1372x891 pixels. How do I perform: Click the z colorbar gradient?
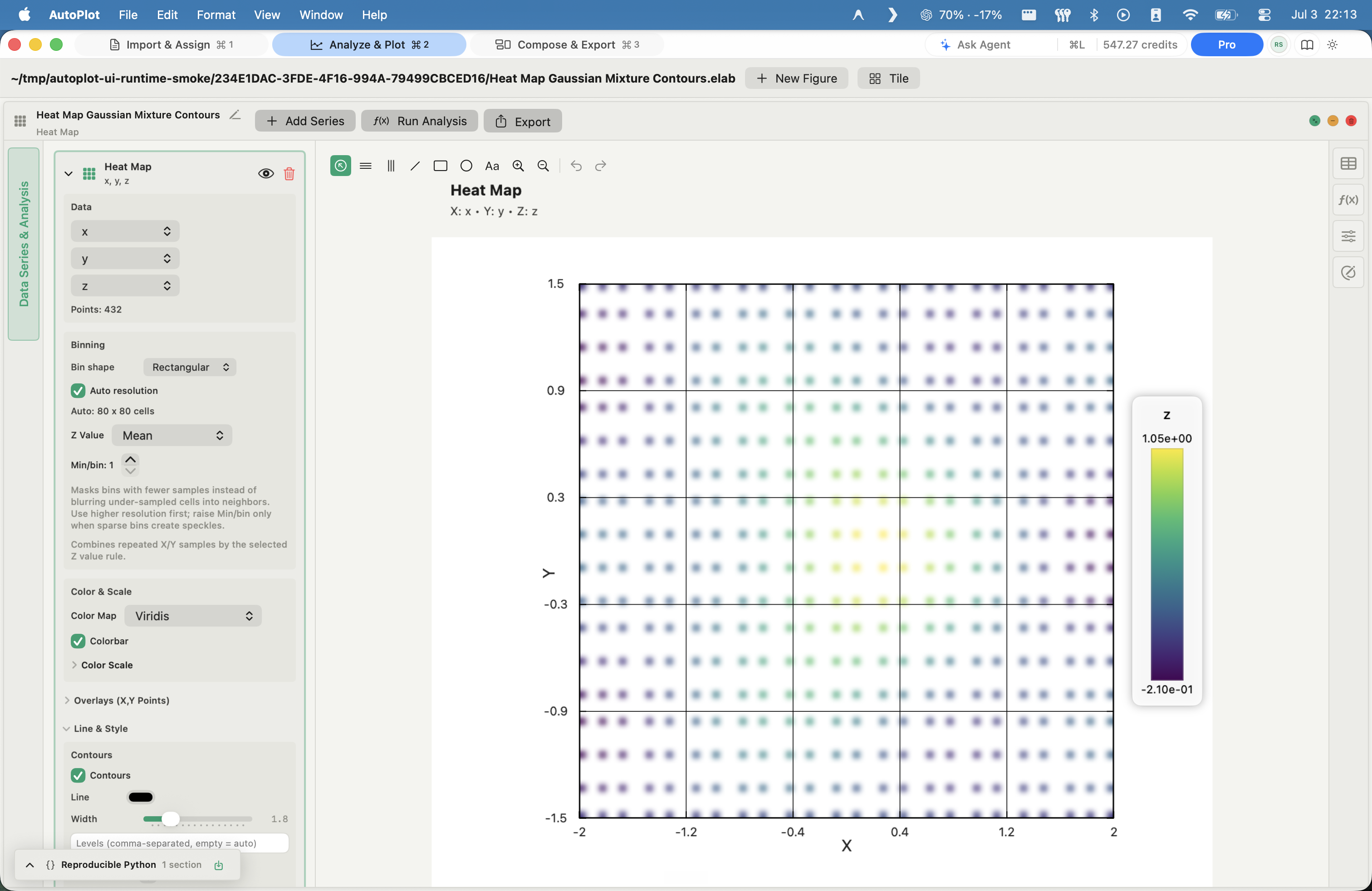[1167, 564]
